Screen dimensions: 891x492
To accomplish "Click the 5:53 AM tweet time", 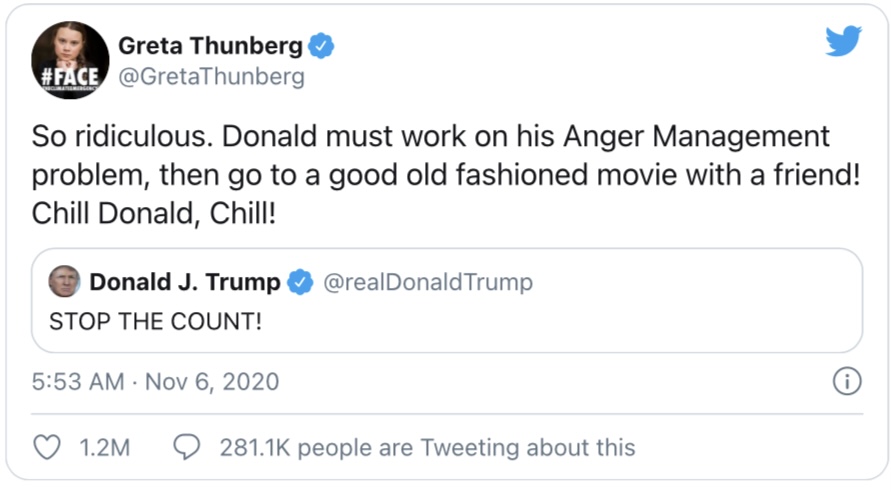I will point(78,382).
